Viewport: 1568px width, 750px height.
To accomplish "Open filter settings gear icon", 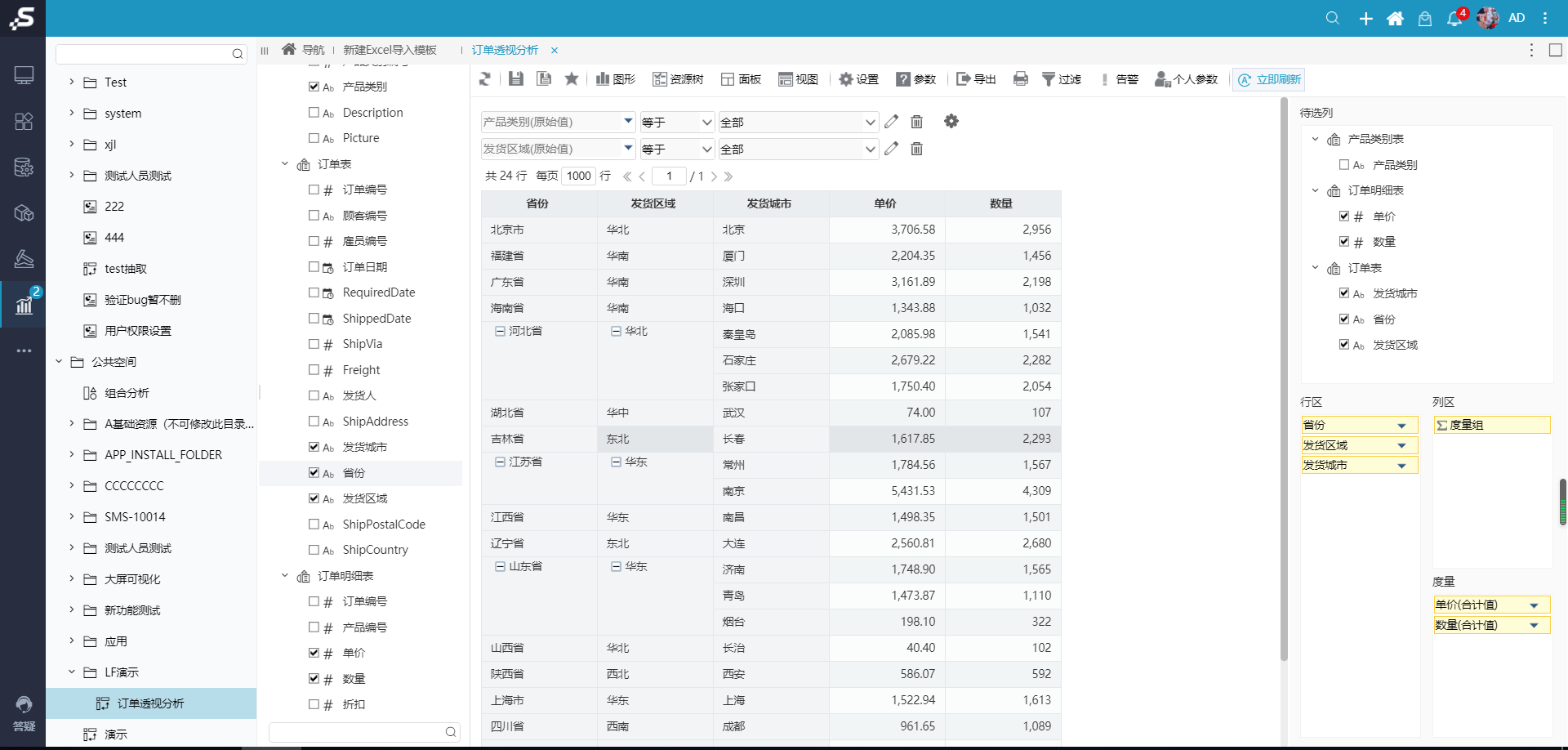I will (x=951, y=122).
